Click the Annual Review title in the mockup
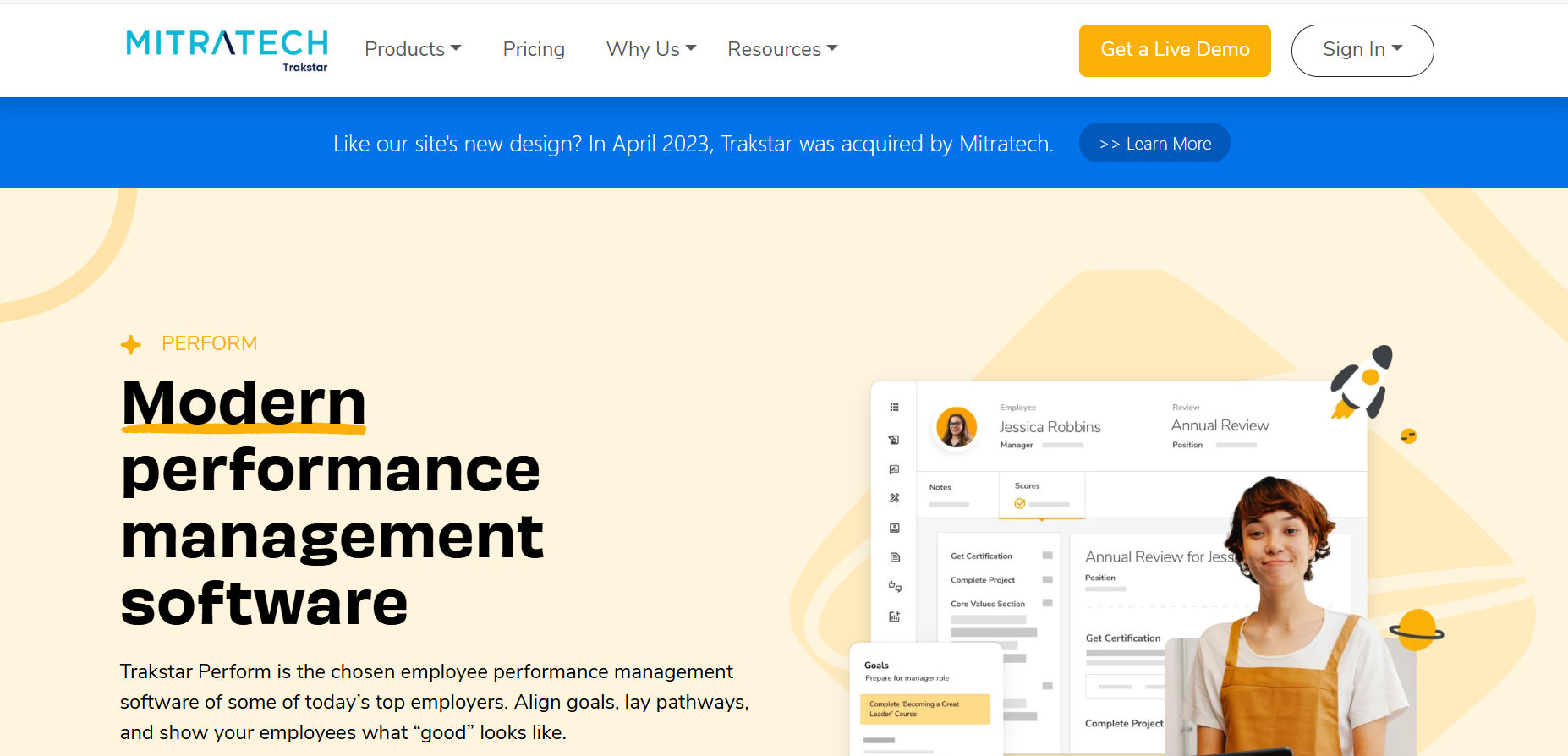The image size is (1568, 756). click(x=1220, y=425)
